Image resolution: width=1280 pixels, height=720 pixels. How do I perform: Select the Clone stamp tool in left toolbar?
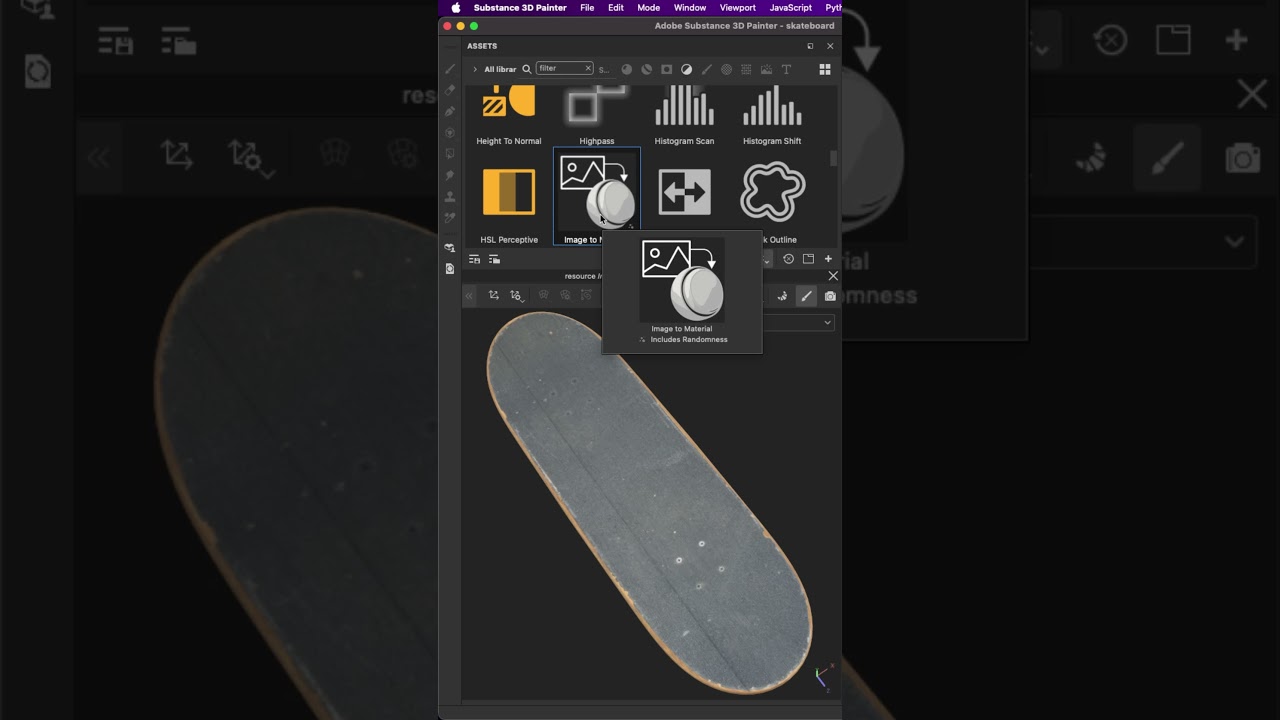point(450,196)
